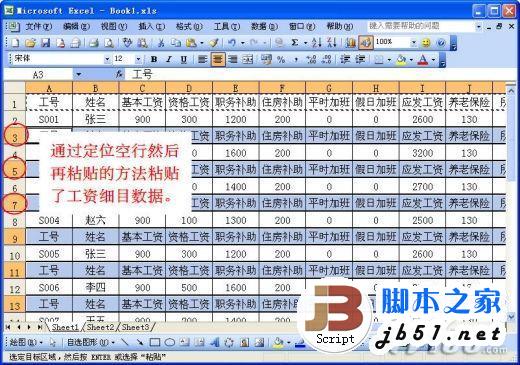Increase indent icon in formatting toolbar
This screenshot has width=520, height=365.
pos(360,60)
